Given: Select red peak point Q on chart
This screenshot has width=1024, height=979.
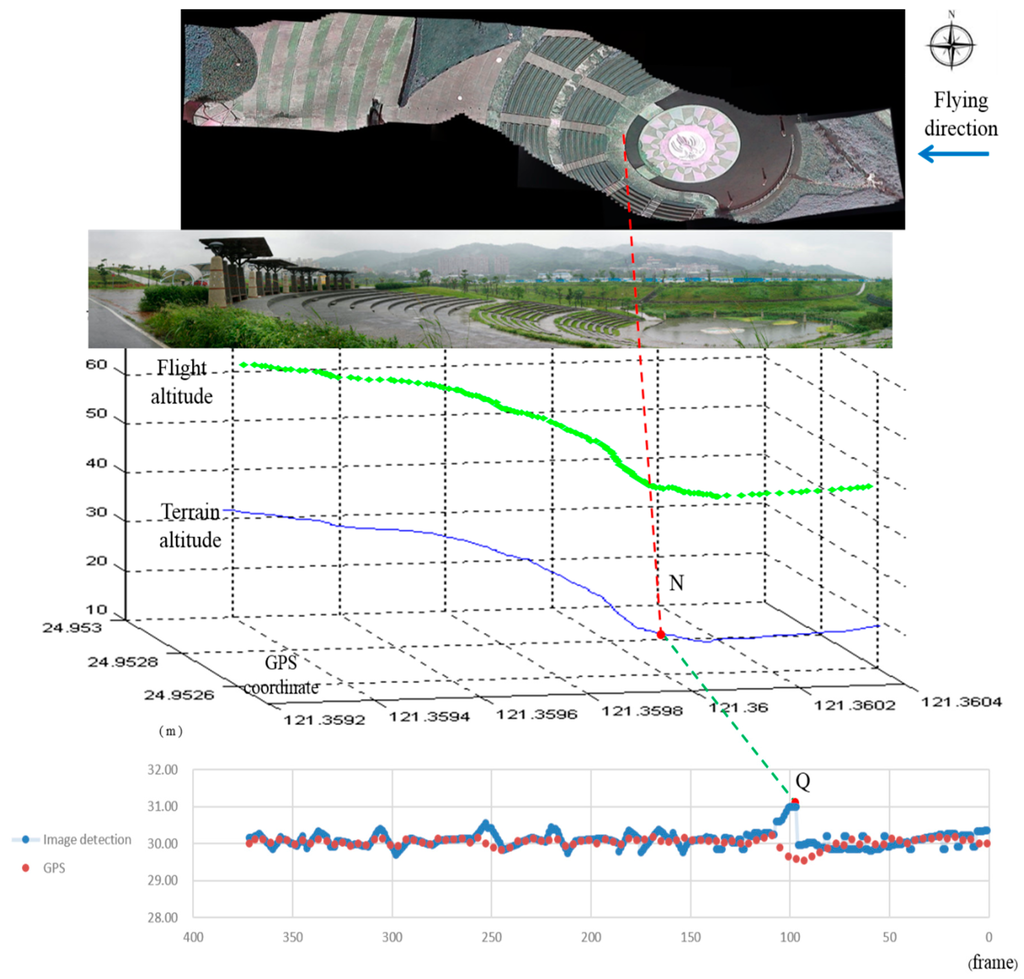Looking at the screenshot, I should pos(795,802).
